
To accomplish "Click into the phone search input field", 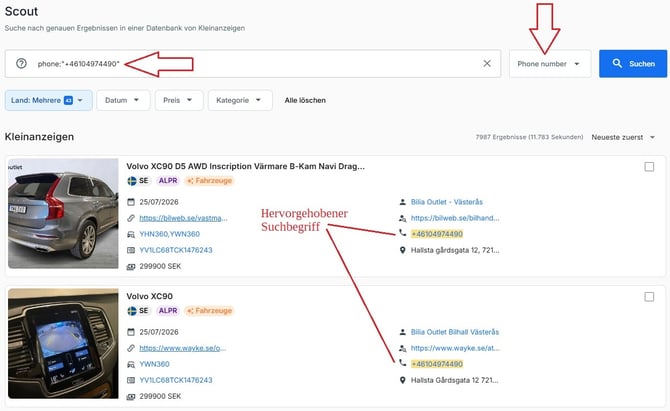I will (x=253, y=64).
